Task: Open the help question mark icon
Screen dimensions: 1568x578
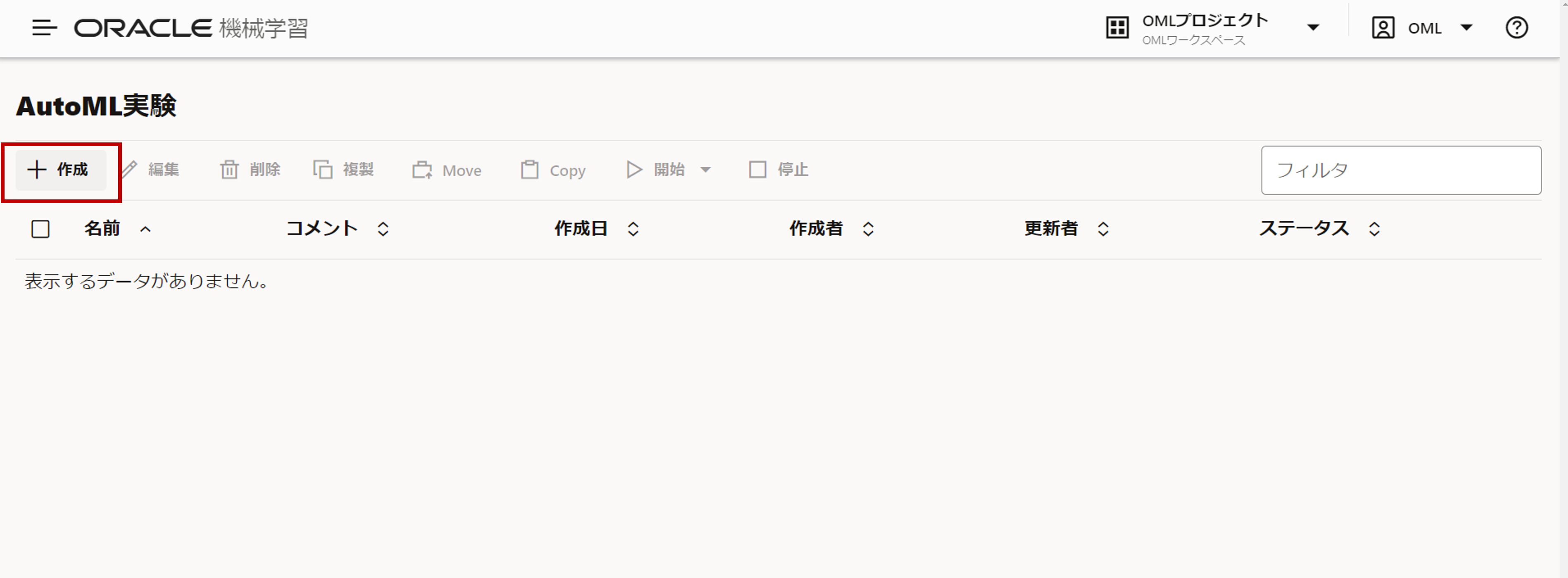Action: [x=1517, y=27]
